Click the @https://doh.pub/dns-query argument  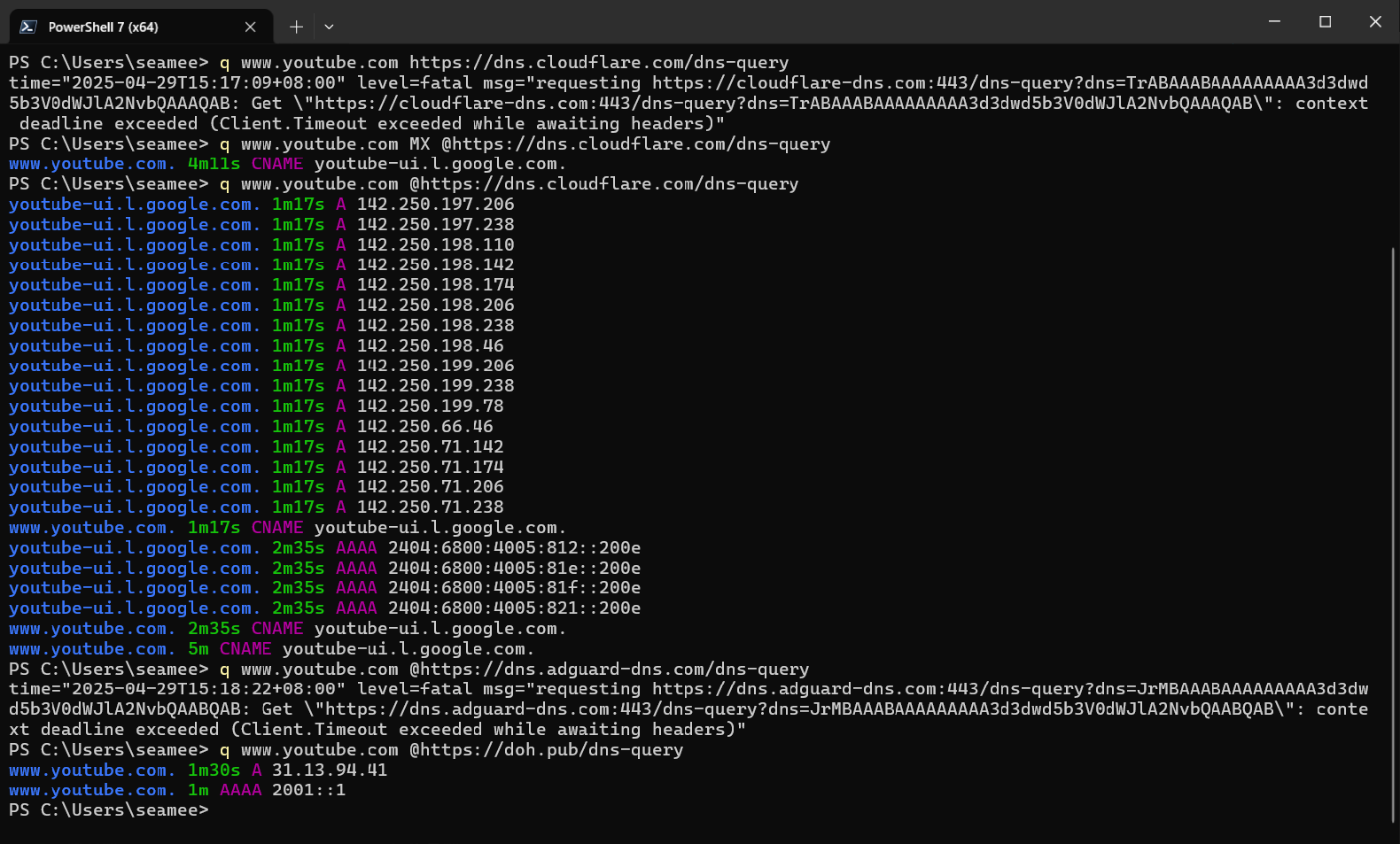[547, 749]
